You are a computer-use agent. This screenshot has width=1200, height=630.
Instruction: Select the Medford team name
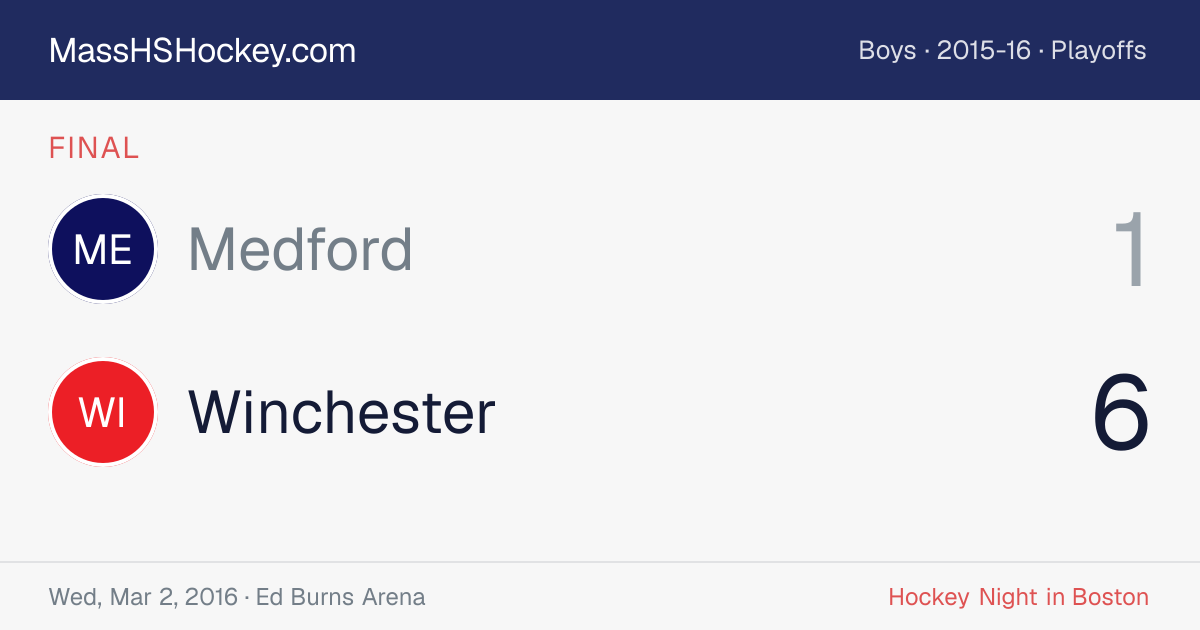tap(300, 249)
